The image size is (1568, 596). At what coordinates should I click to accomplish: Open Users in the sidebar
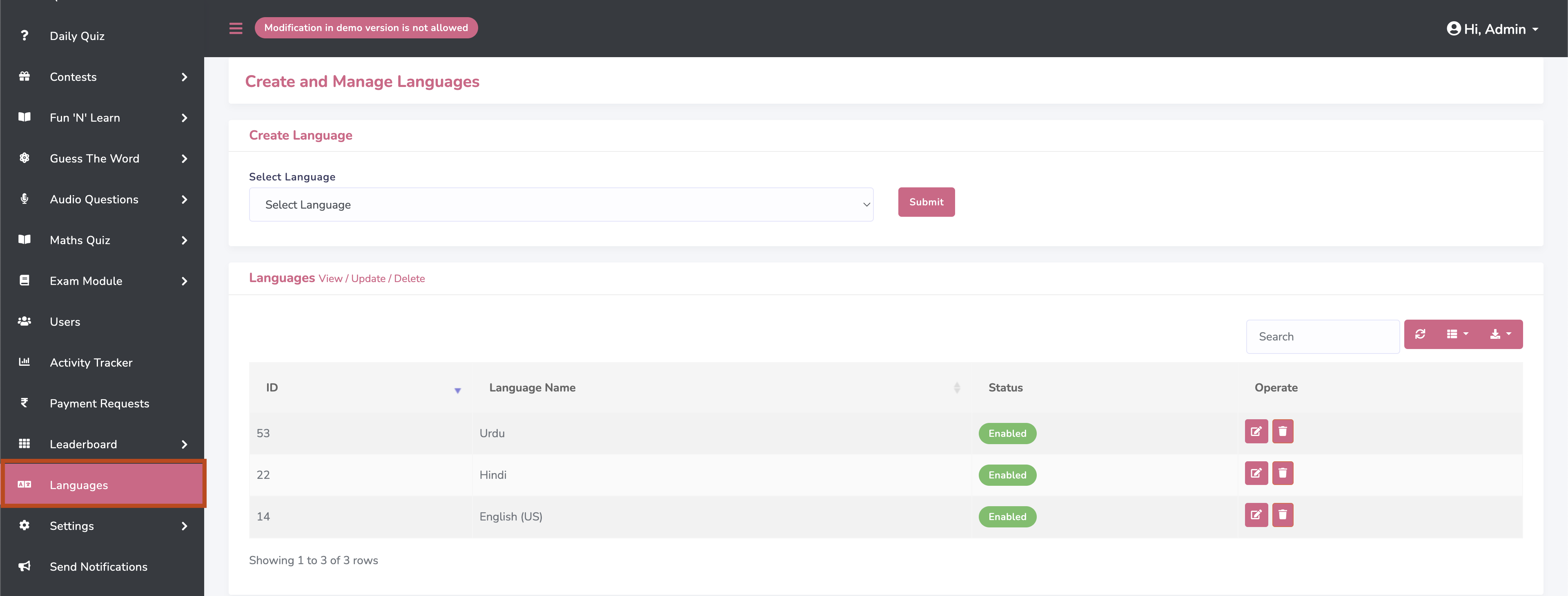[65, 321]
